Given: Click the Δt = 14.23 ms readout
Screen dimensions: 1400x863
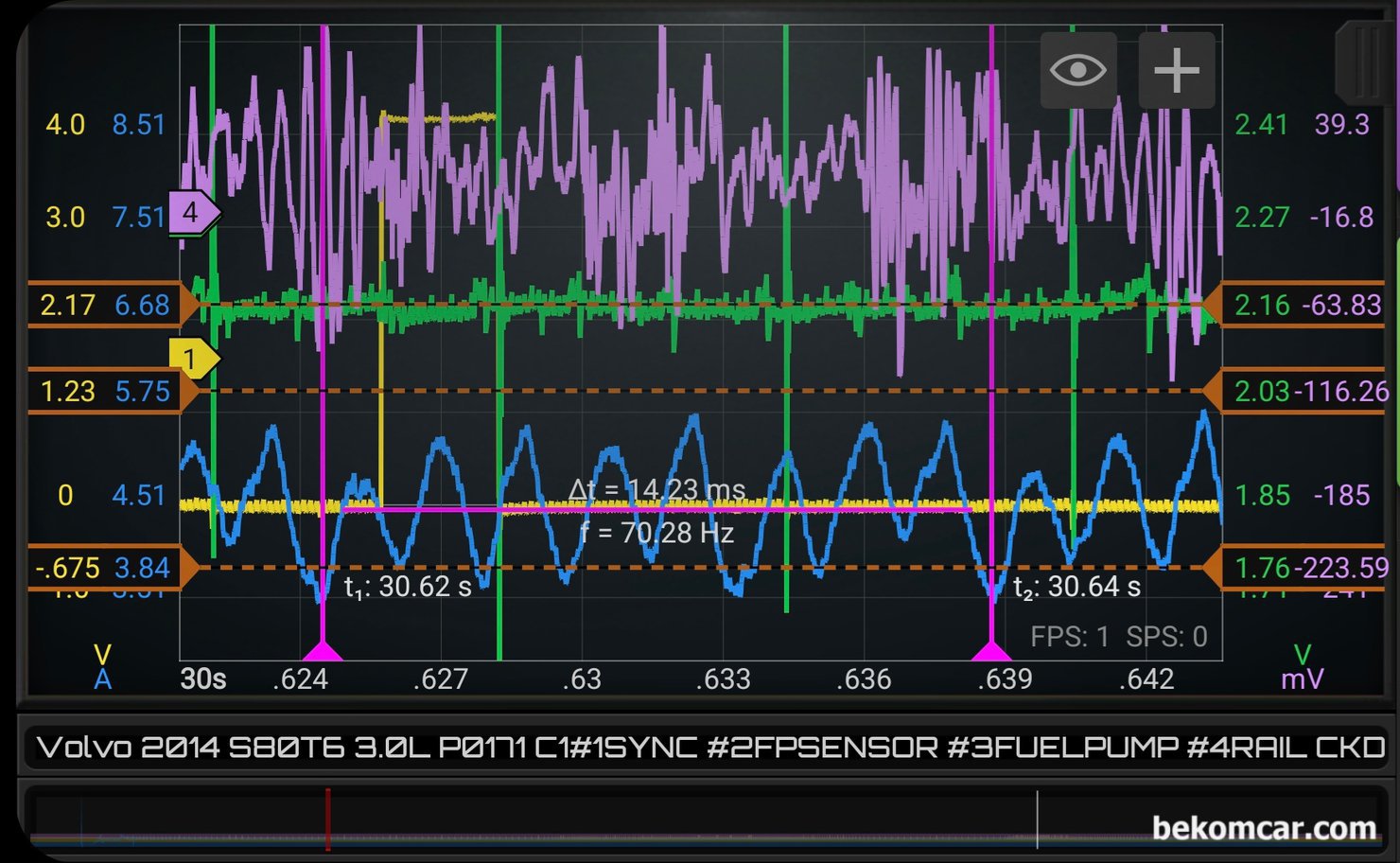Looking at the screenshot, I should coord(656,489).
